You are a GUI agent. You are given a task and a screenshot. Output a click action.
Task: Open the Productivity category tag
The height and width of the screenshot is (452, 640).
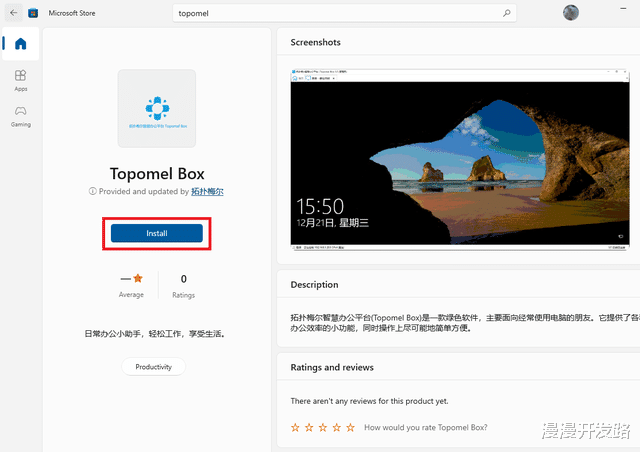pos(153,367)
